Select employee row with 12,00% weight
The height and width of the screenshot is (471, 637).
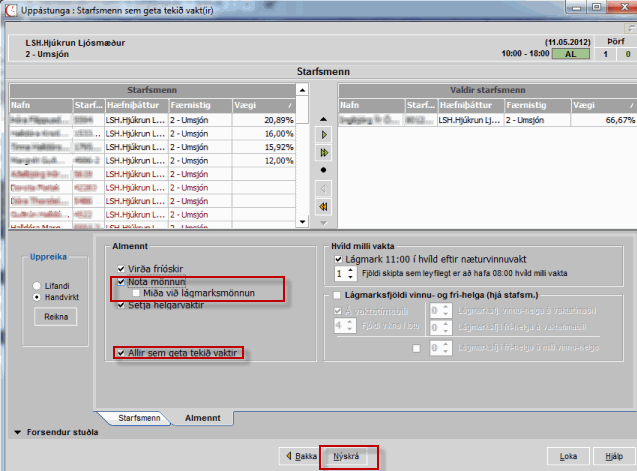coord(152,161)
